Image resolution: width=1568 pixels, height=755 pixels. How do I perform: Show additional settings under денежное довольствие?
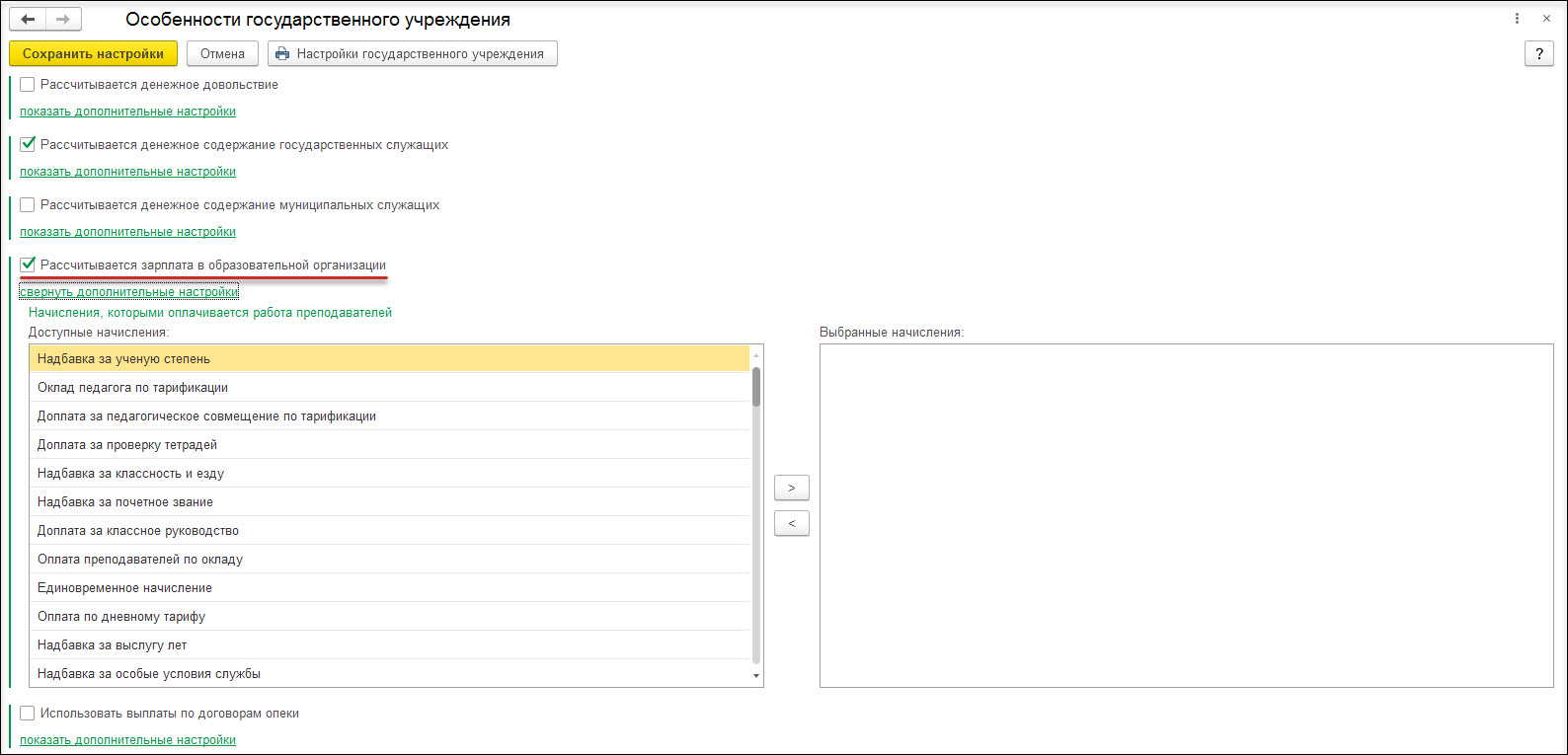pos(128,112)
